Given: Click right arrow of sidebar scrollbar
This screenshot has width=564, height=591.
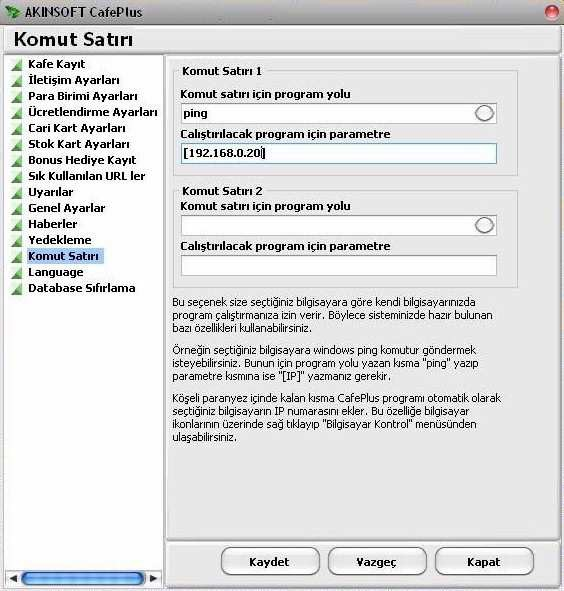Looking at the screenshot, I should 153,578.
